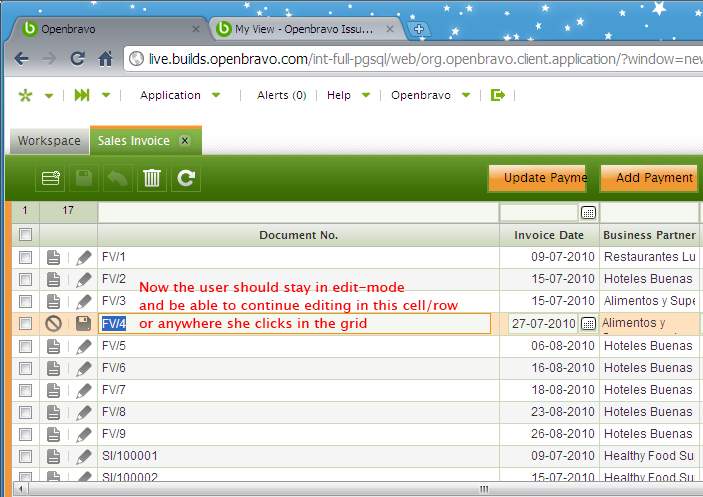Open the form view for FV/2
The image size is (703, 497).
point(53,279)
